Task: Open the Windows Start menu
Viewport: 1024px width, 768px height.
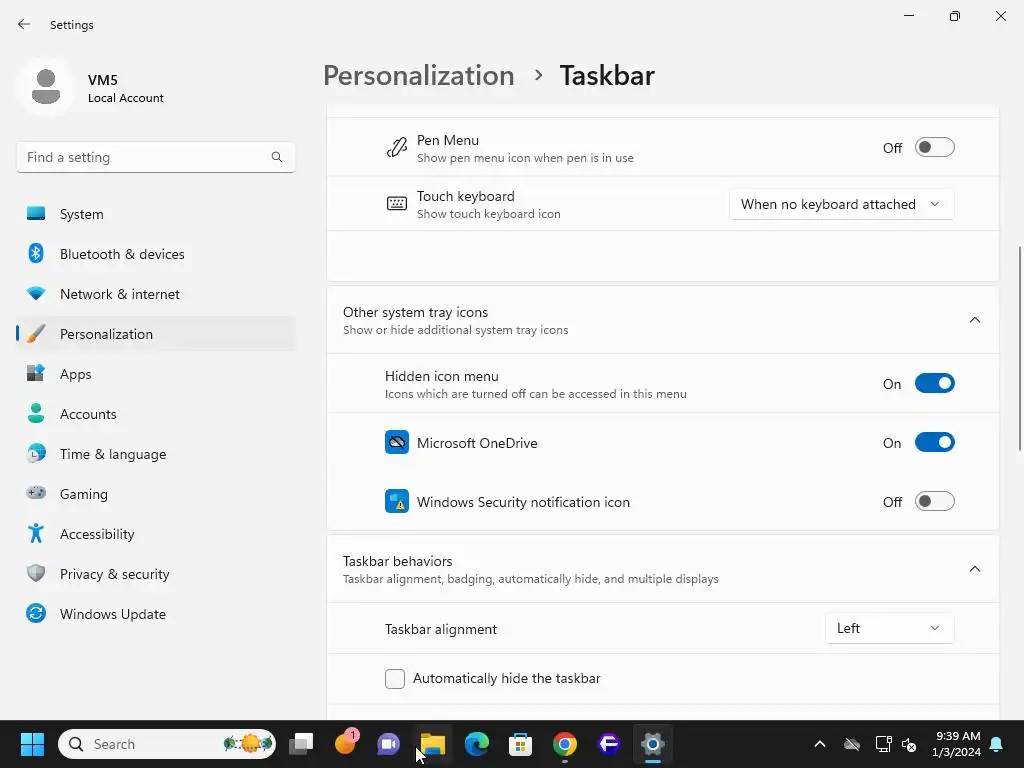Action: (32, 744)
